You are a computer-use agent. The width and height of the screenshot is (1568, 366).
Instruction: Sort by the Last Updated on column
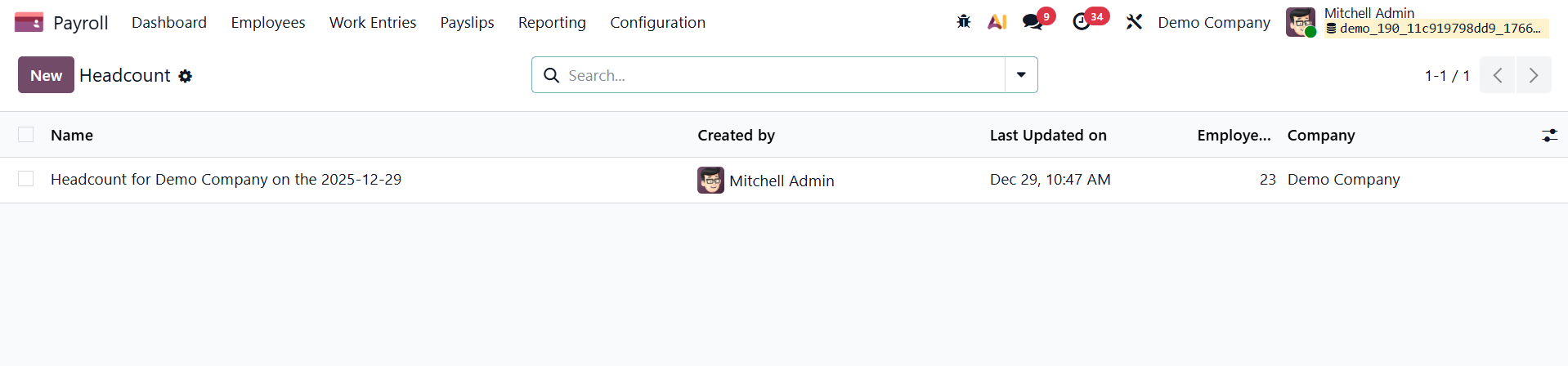click(1048, 136)
